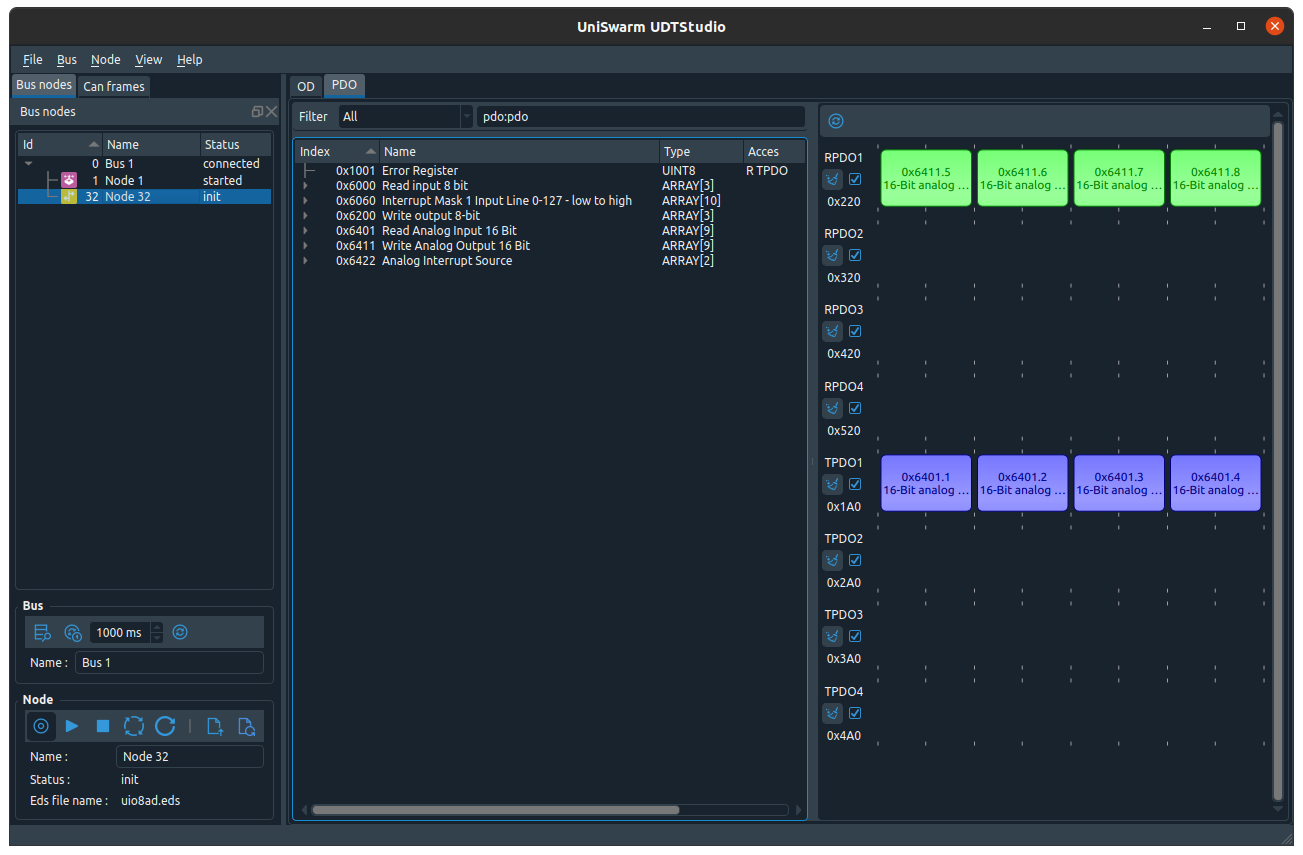Image resolution: width=1303 pixels, height=855 pixels.
Task: Clear TPDO2 mapping with broom icon
Action: (x=833, y=560)
